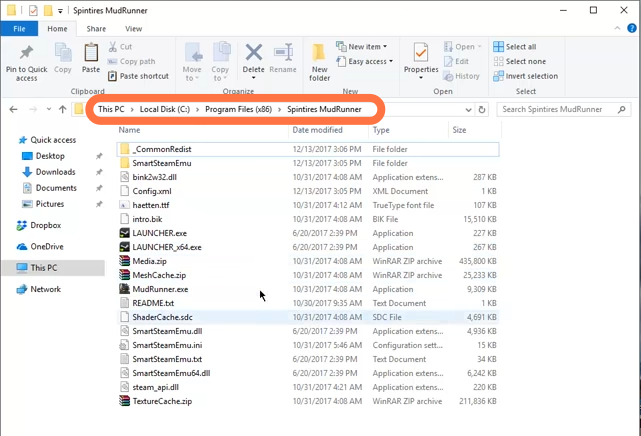641x436 pixels.
Task: Open the blue Help question icon
Action: point(632,28)
